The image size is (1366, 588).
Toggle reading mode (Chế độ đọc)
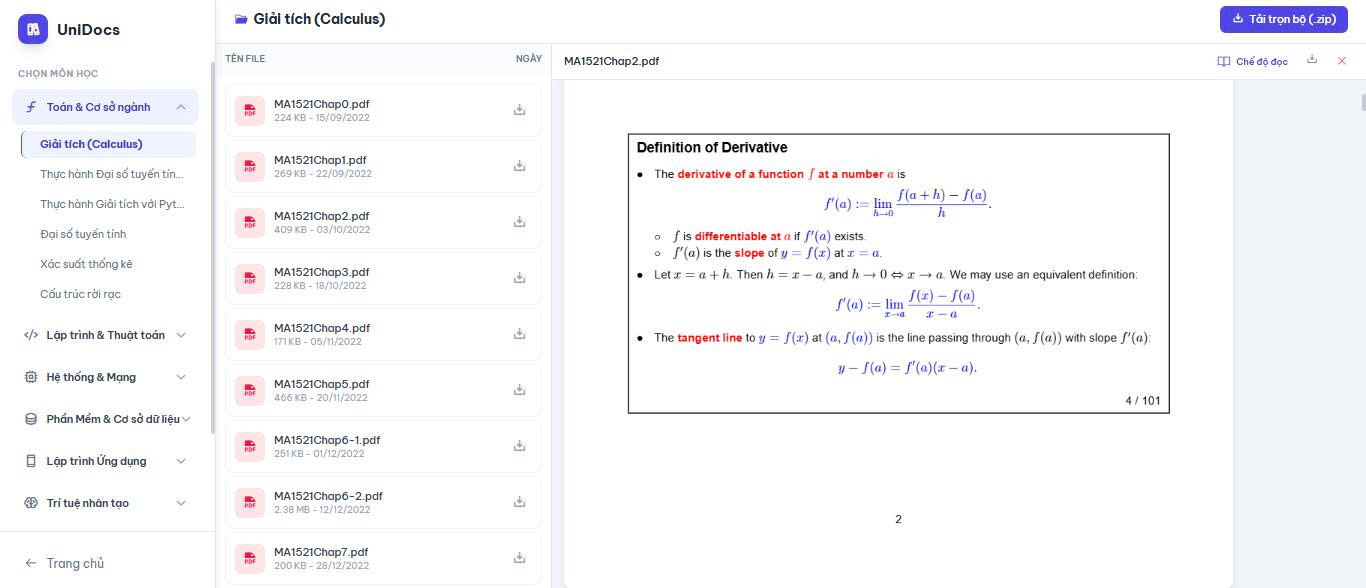pos(1252,61)
